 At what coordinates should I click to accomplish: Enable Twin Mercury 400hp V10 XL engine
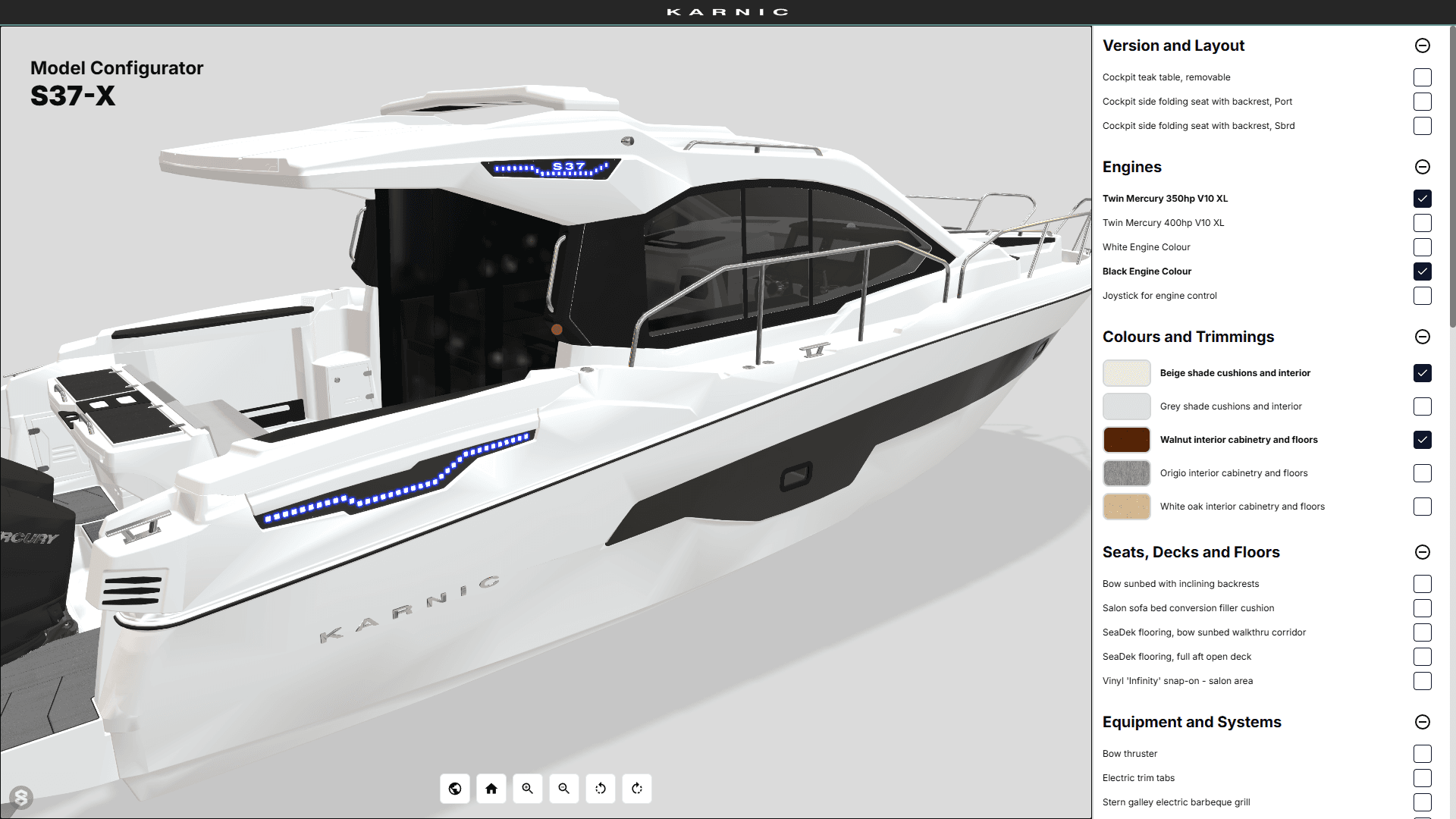tap(1422, 223)
